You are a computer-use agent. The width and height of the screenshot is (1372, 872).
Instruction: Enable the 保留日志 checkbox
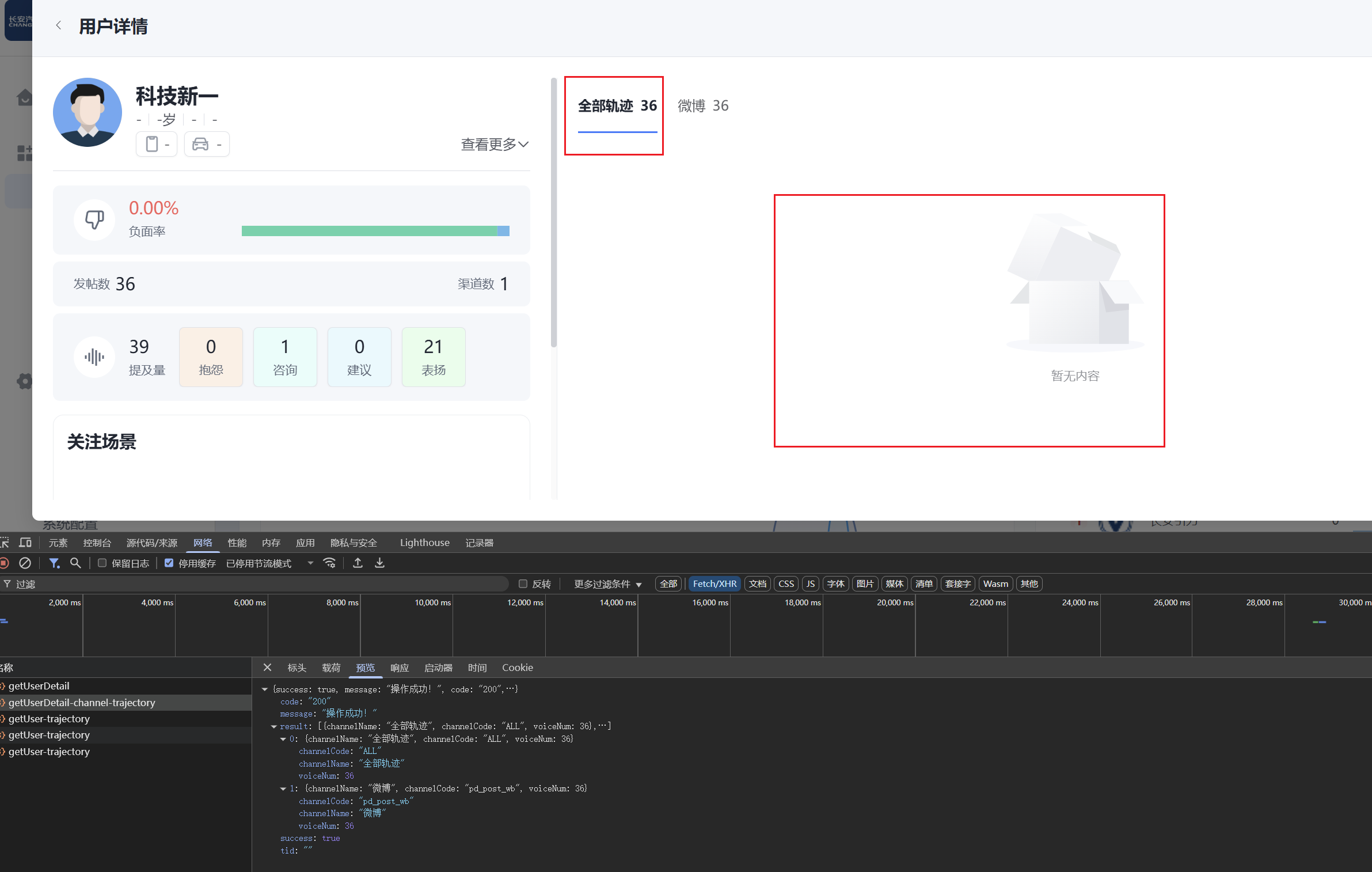(x=102, y=563)
